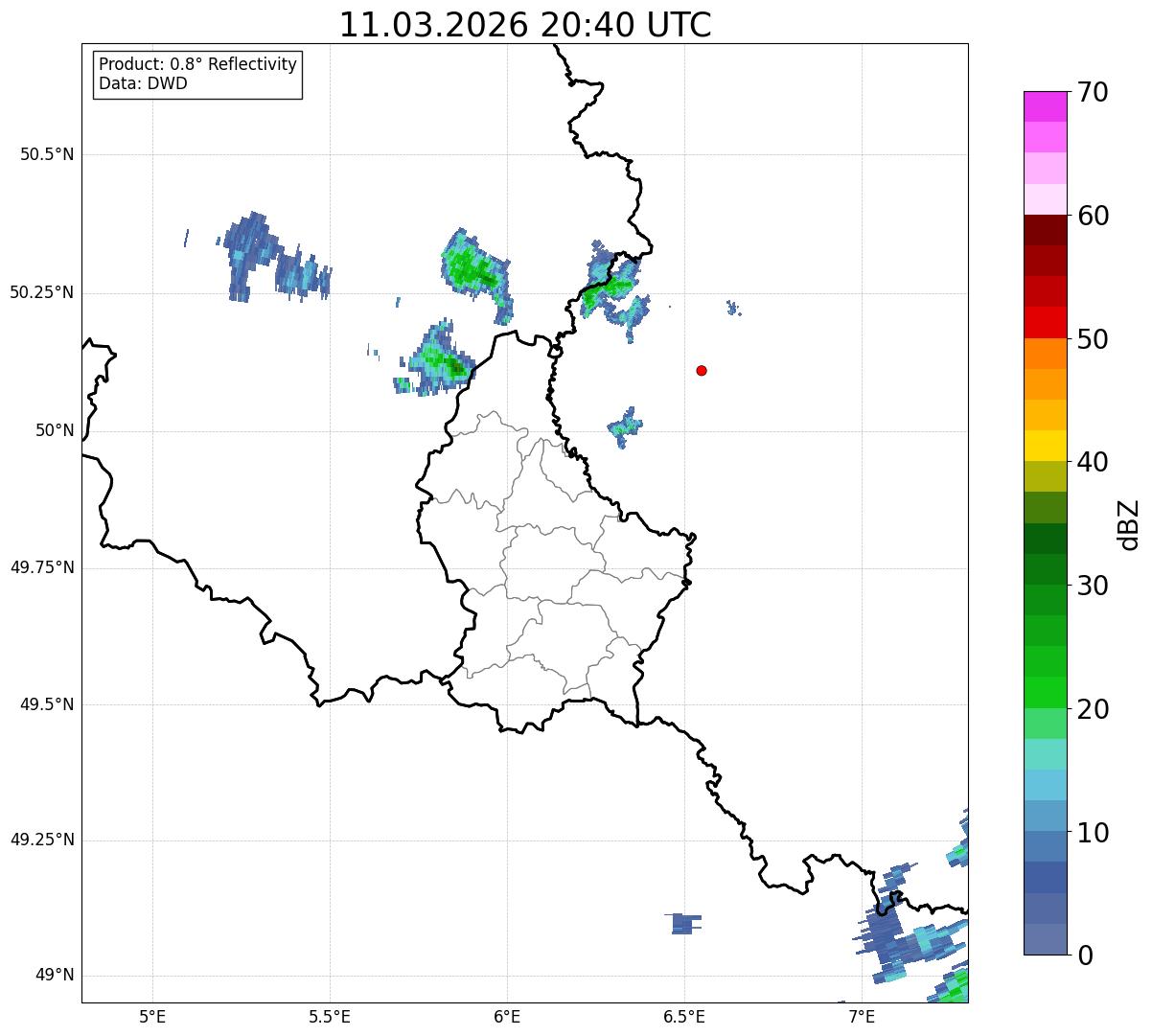Image resolution: width=1152 pixels, height=1036 pixels.
Task: Click the small blue echo near 49.1°N 6.5°E
Action: click(x=682, y=923)
